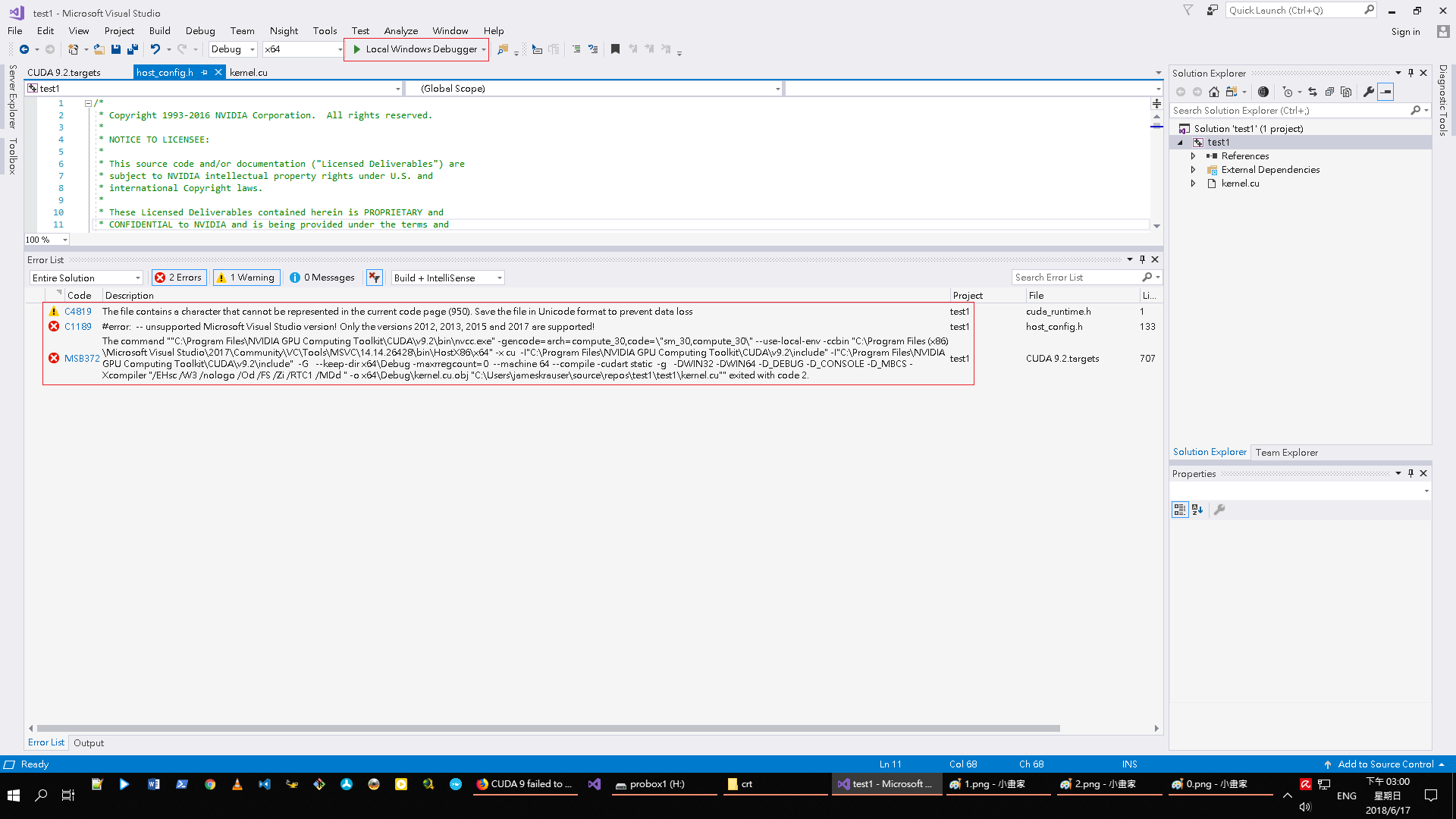Open the MSB3721 error code link
Viewport: 1456px width, 819px height.
82,359
